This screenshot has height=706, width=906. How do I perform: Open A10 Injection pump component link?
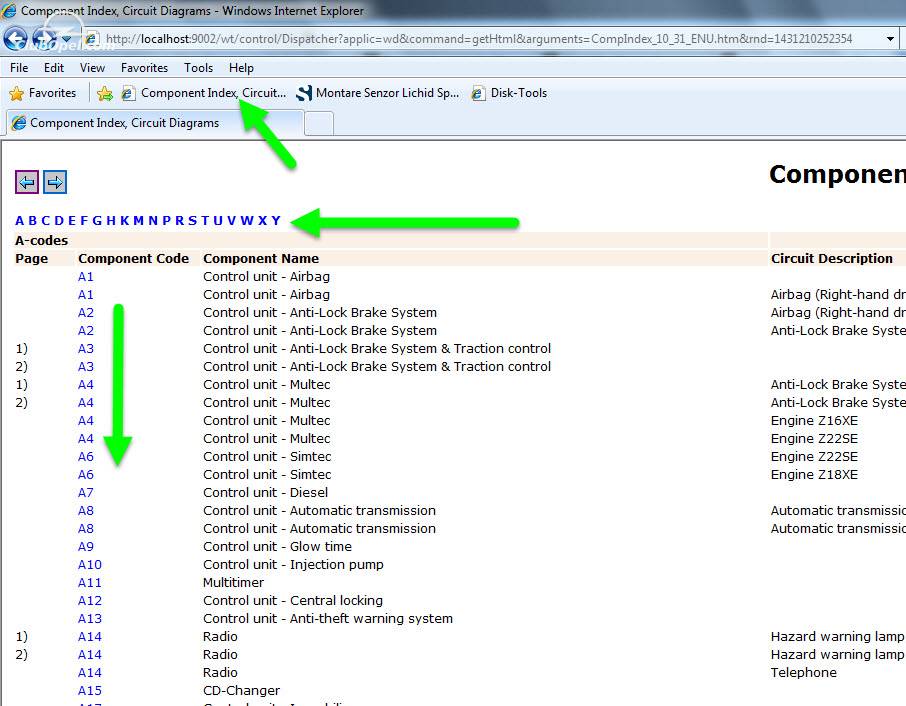click(x=90, y=564)
